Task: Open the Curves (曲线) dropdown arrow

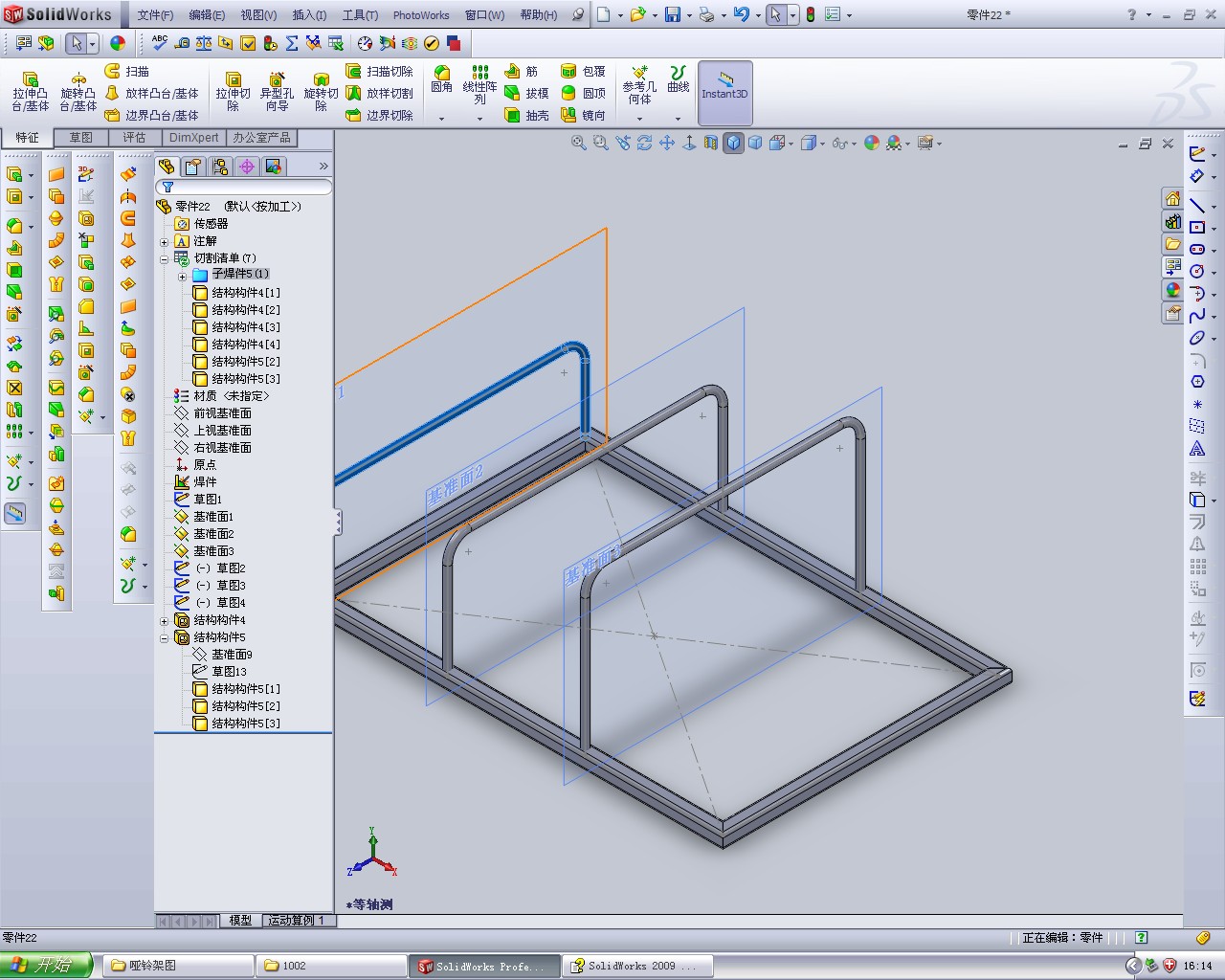Action: (678, 119)
